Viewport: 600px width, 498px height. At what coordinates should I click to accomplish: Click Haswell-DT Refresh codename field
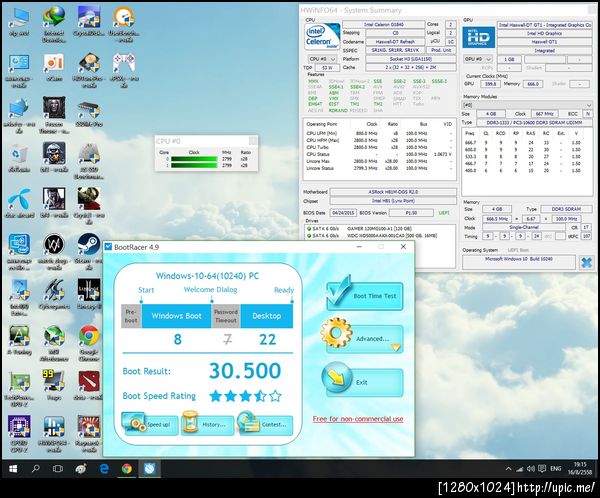(x=395, y=41)
